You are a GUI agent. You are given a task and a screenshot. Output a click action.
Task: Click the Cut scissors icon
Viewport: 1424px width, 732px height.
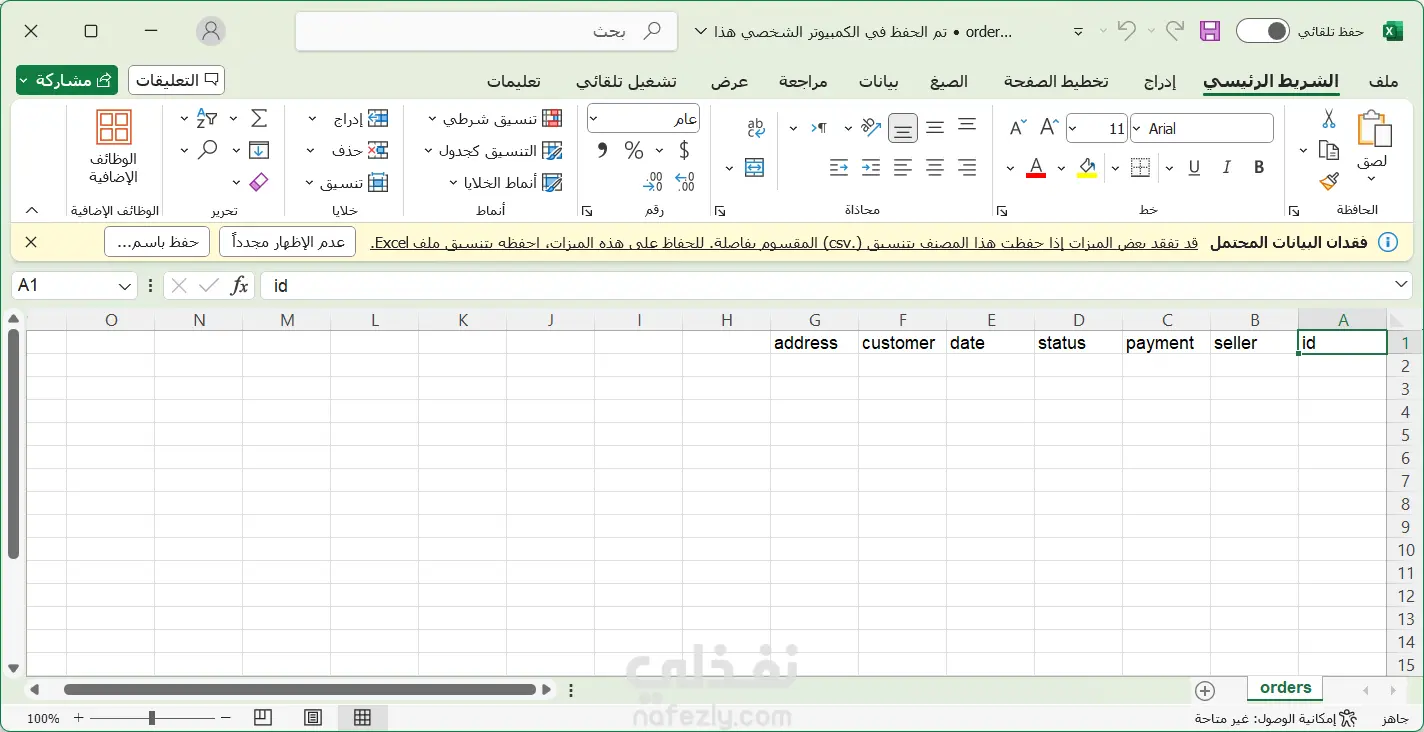1328,119
